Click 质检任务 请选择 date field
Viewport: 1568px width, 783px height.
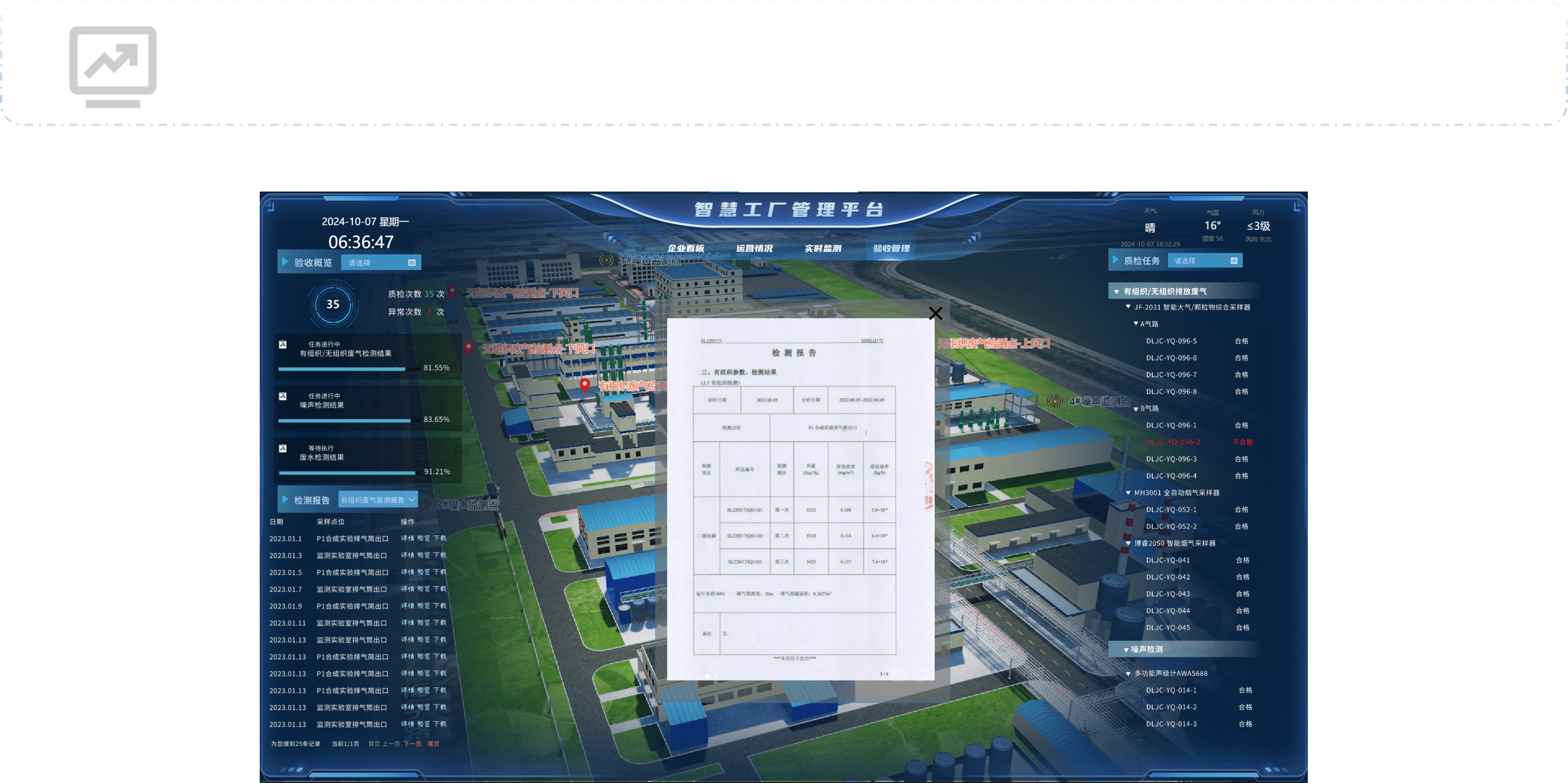pos(1205,261)
